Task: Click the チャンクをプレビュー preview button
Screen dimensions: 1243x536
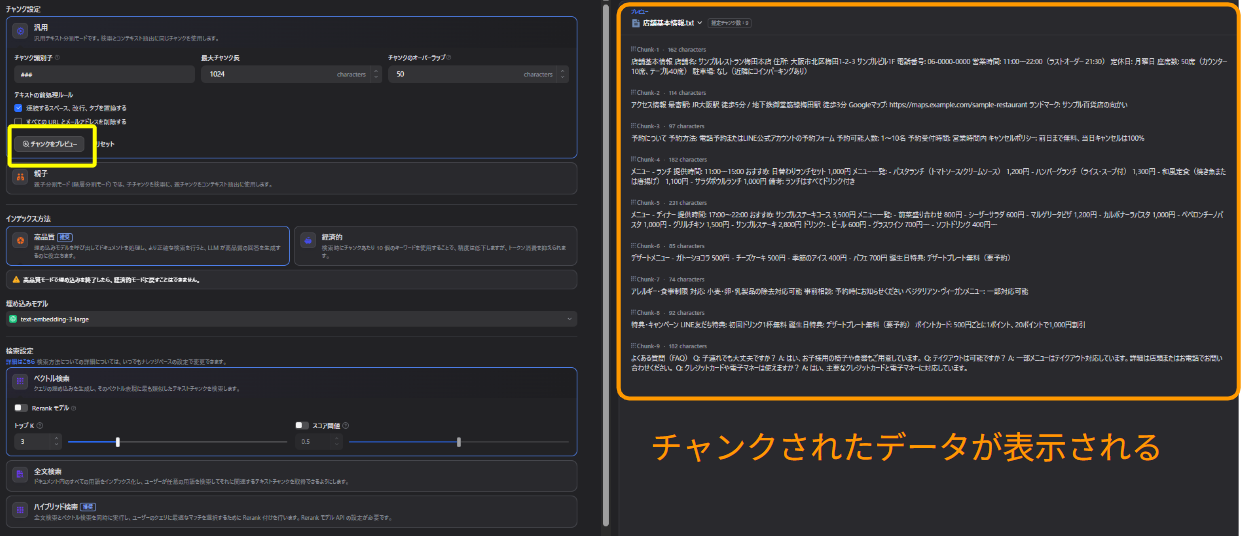Action: coord(48,144)
